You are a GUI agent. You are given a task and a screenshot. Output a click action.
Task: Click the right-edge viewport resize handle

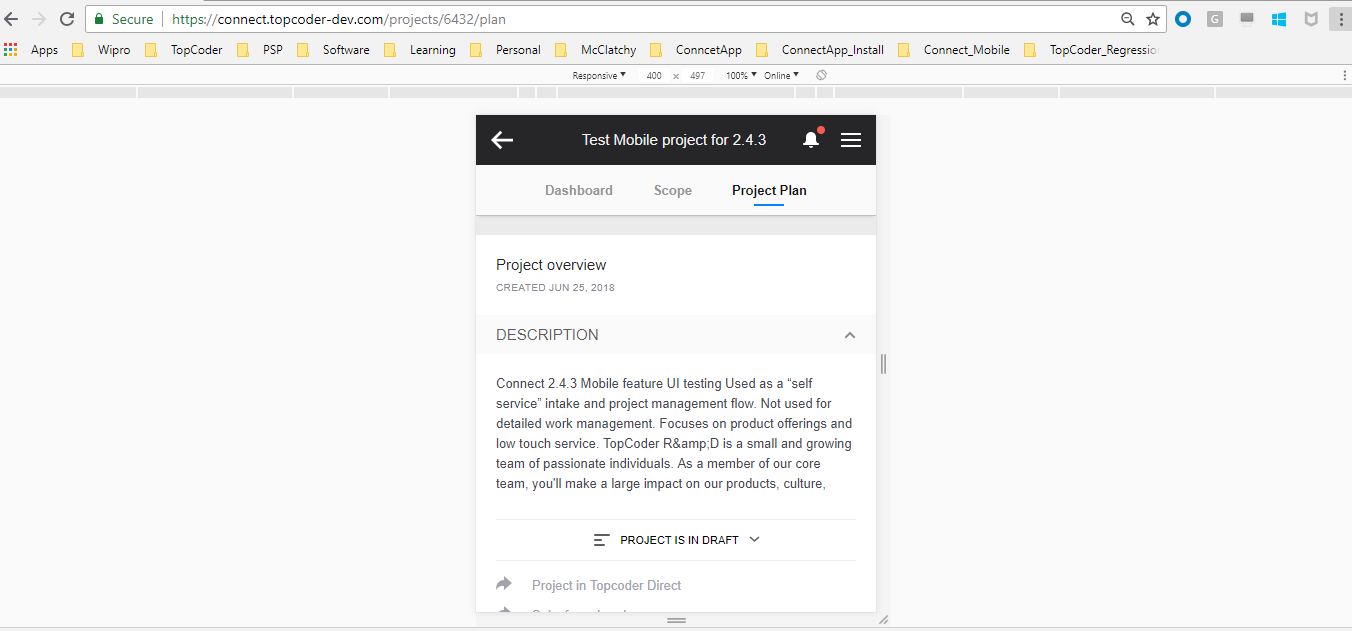[883, 364]
